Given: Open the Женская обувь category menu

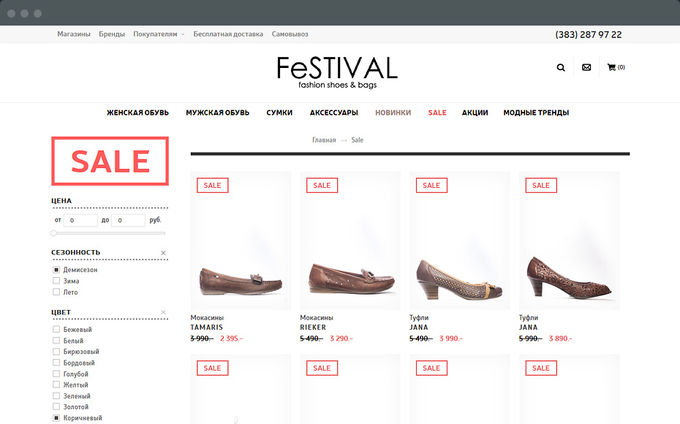Looking at the screenshot, I should (x=138, y=113).
